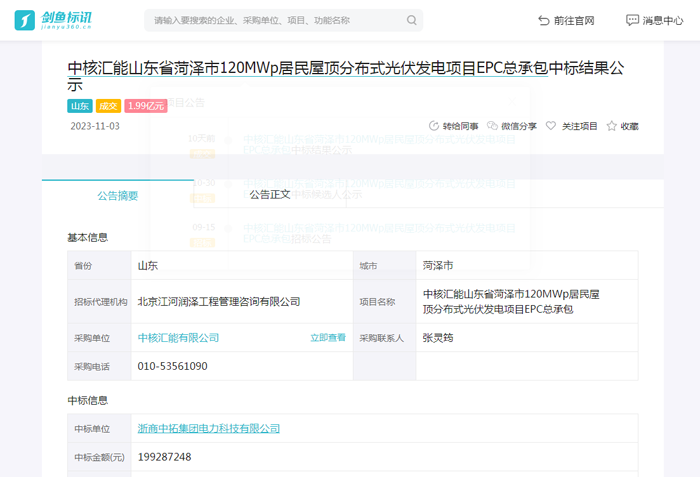Click the star icon for 收藏
Image resolution: width=700 pixels, height=477 pixels.
click(x=612, y=126)
